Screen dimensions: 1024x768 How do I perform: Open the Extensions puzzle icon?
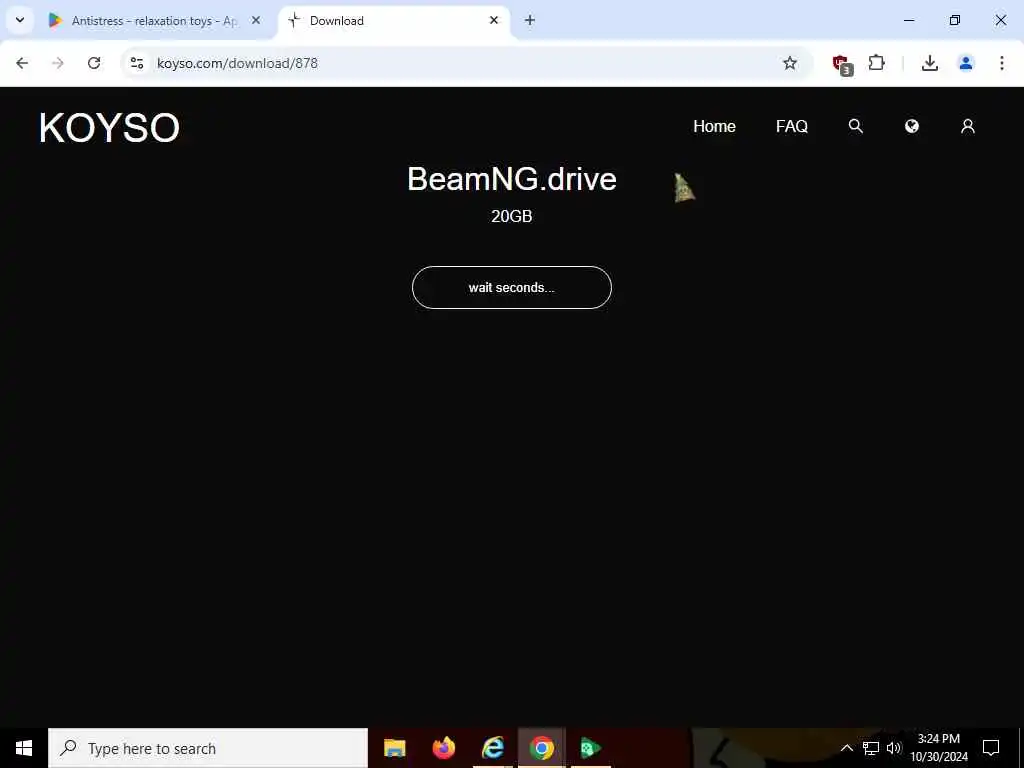point(876,63)
